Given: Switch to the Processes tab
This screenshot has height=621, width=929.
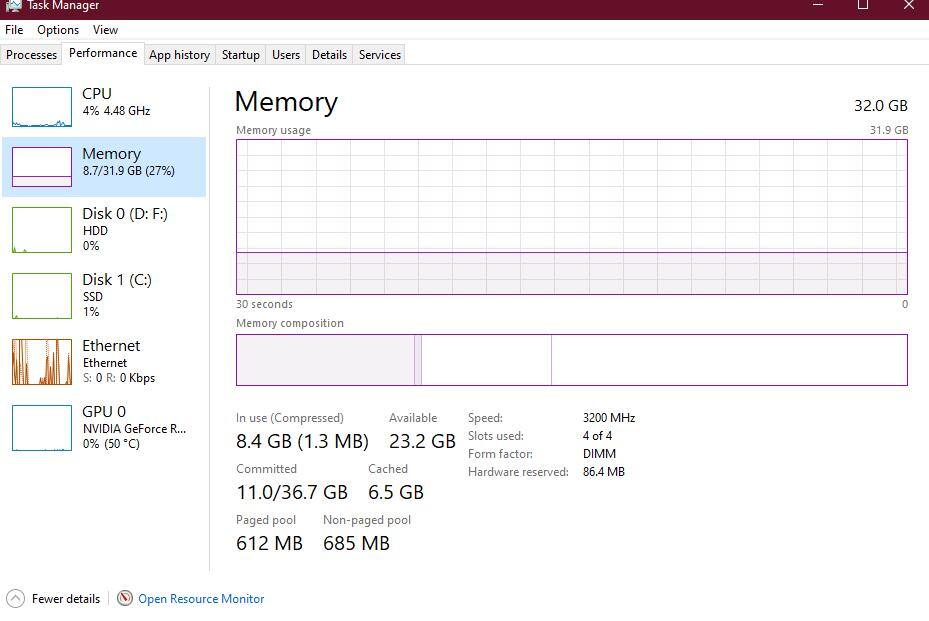Looking at the screenshot, I should point(32,55).
